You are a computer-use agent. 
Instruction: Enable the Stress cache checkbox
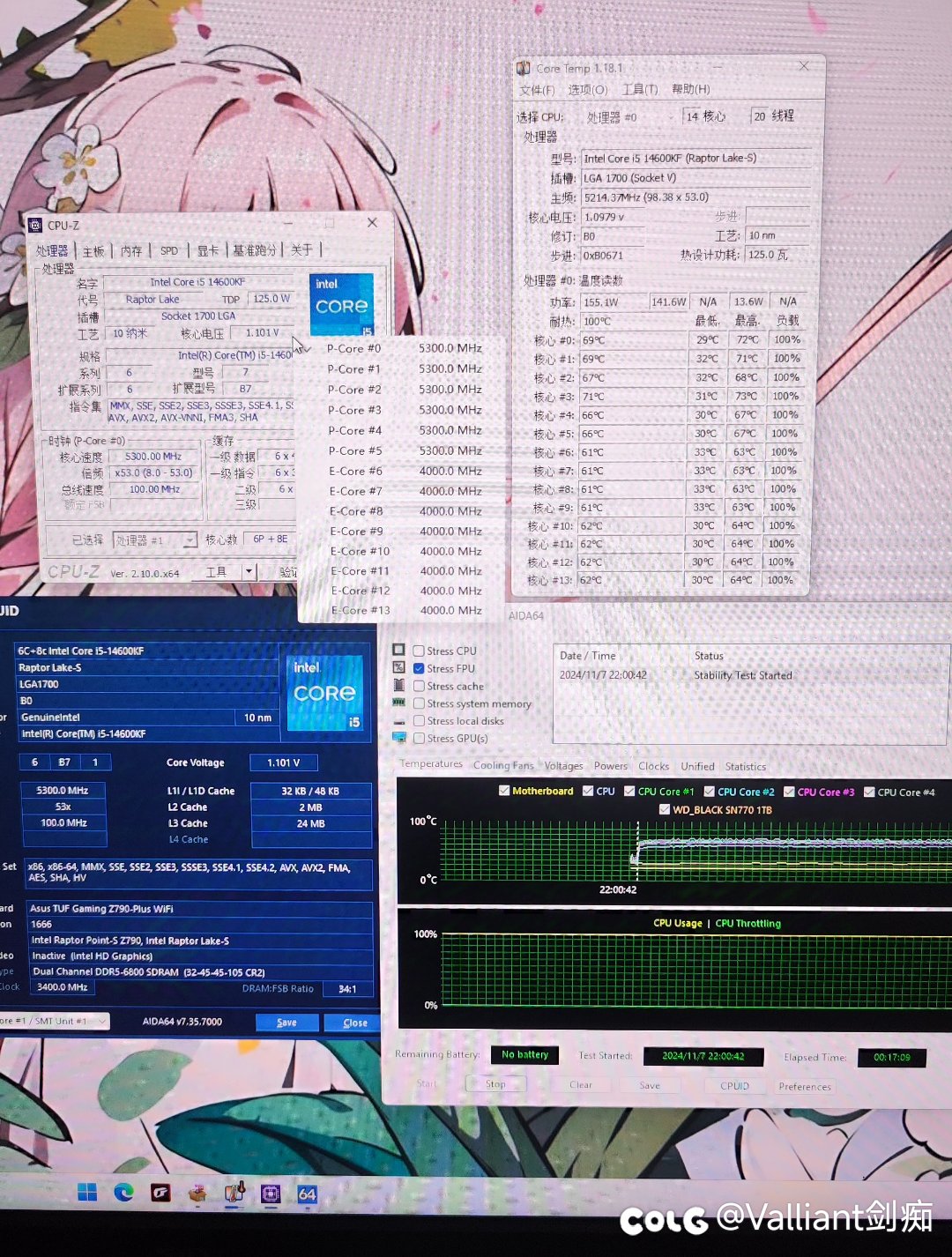coord(419,686)
